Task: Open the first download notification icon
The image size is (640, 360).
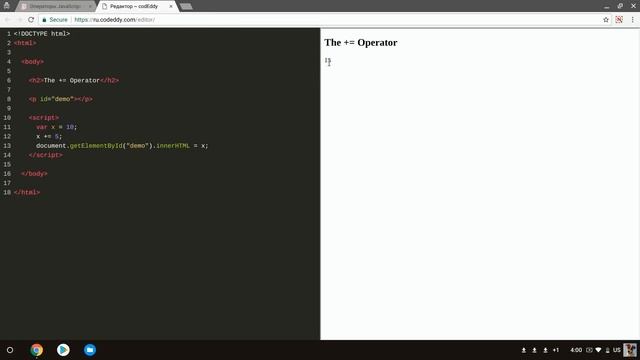Action: pos(524,350)
